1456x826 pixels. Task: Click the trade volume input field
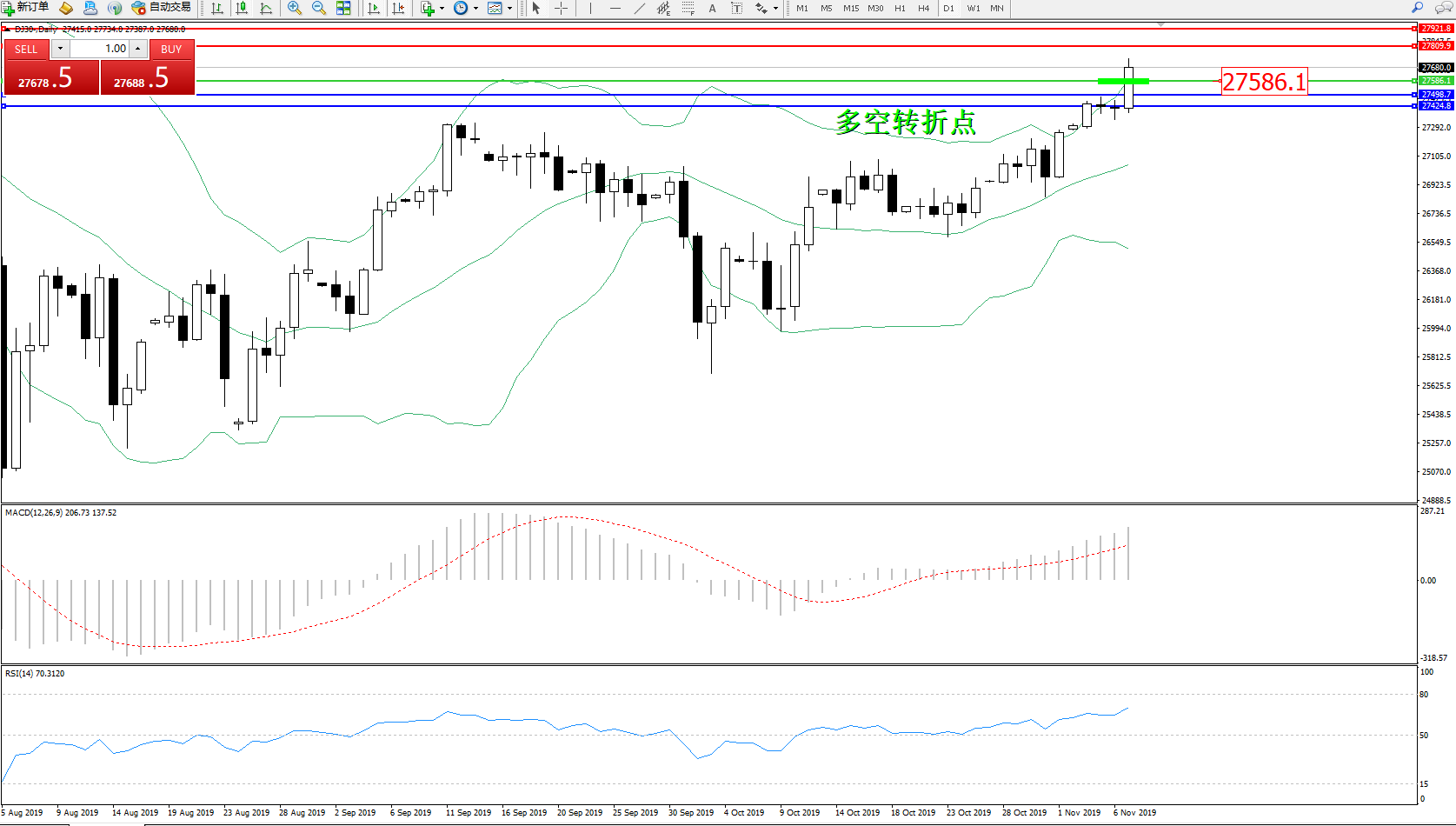[x=100, y=49]
